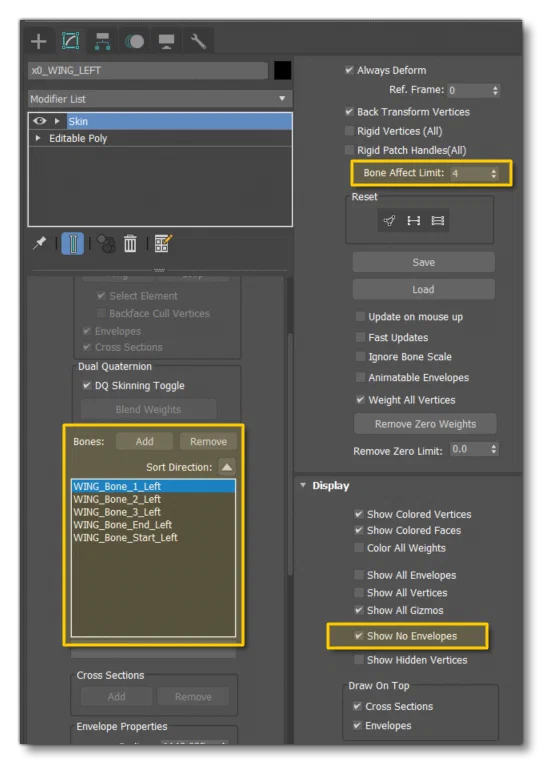Toggle the Skin modifier eye visibility
The width and height of the screenshot is (542, 764).
click(40, 121)
